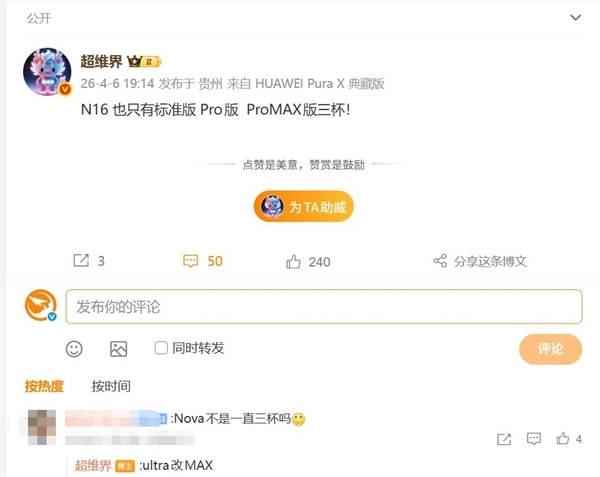Switch to the 按热度 sort tab
The width and height of the screenshot is (600, 477).
pos(44,386)
